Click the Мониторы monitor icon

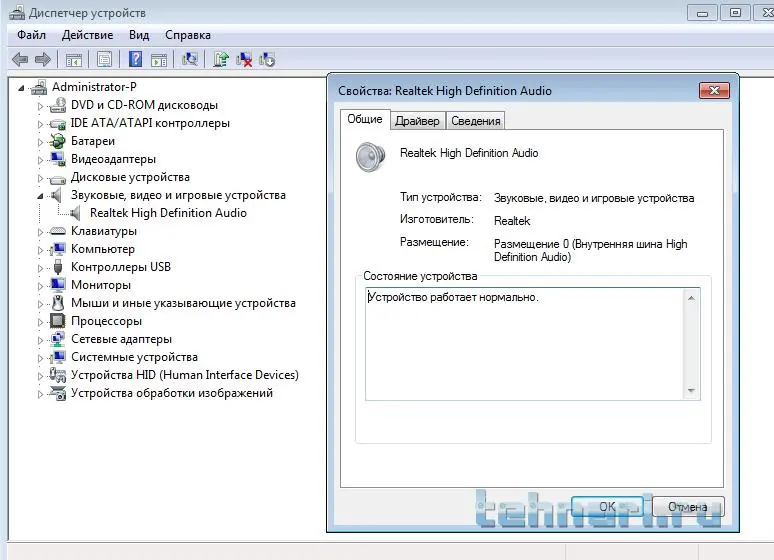point(58,285)
